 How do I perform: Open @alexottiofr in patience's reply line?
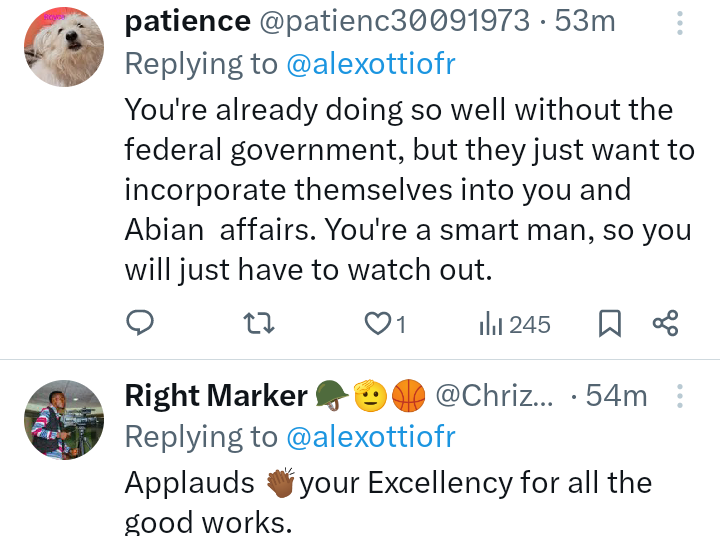(371, 64)
